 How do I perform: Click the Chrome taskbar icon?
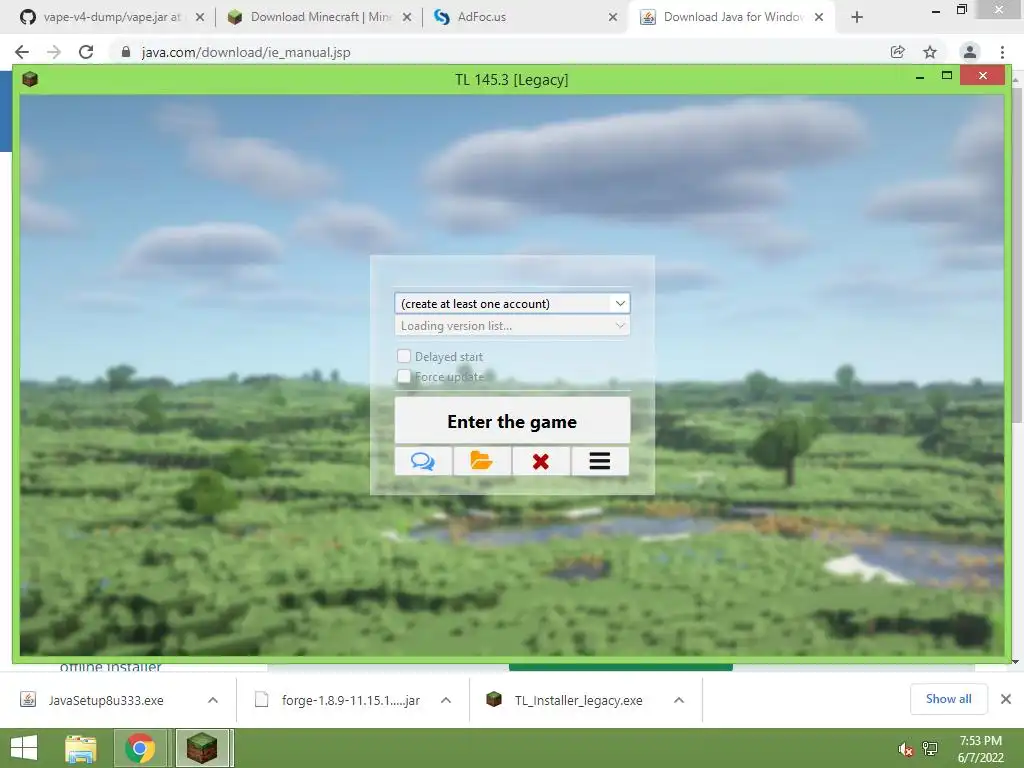(x=140, y=748)
